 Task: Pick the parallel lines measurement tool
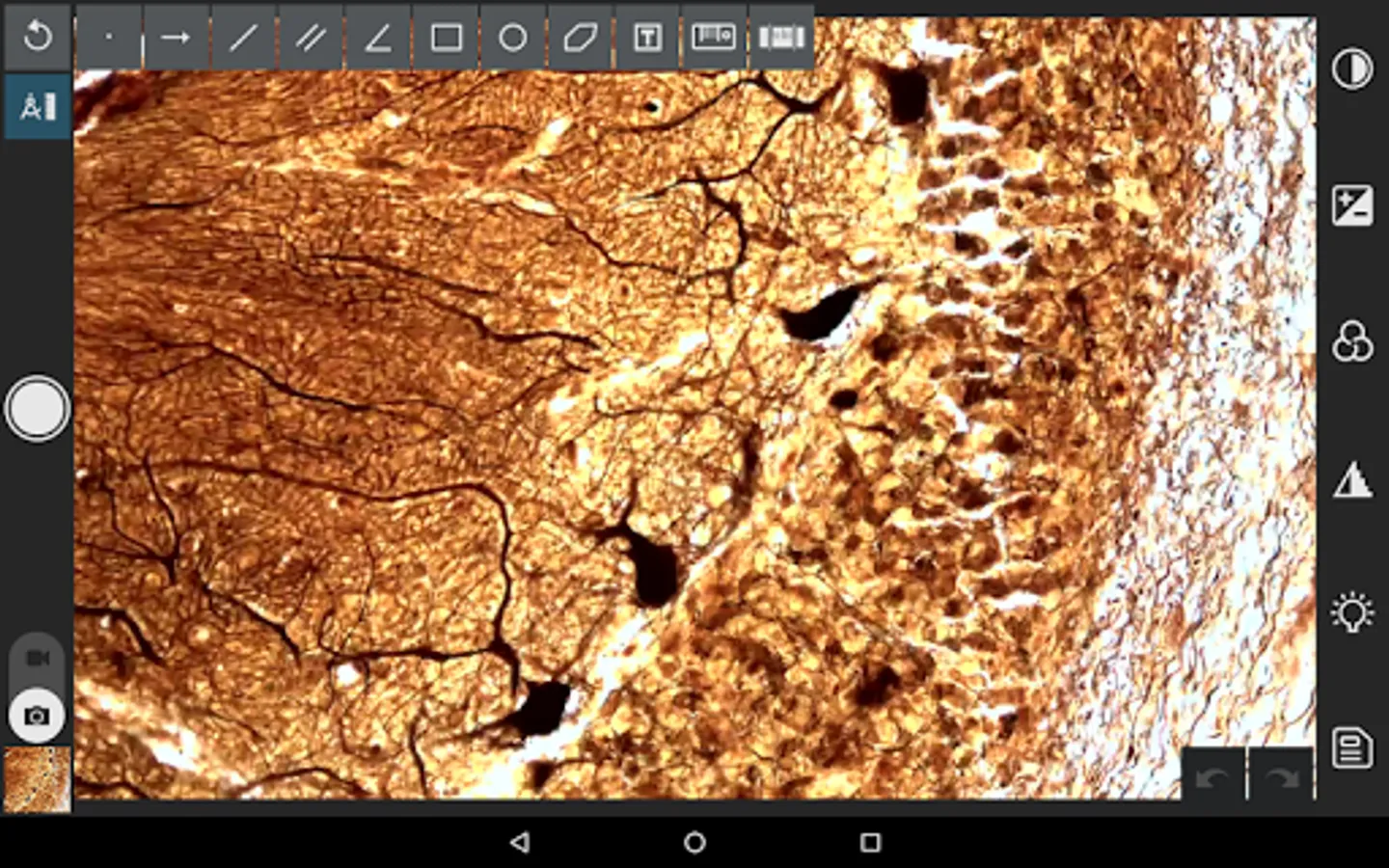tap(311, 38)
